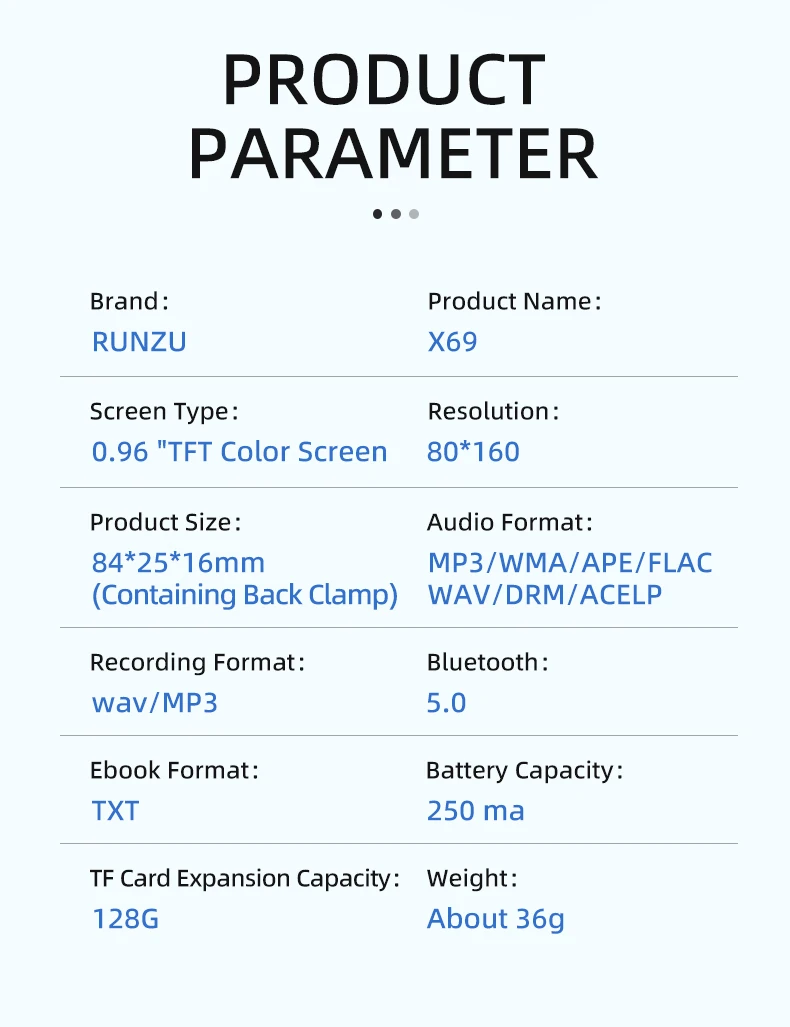This screenshot has height=1027, width=790.
Task: Click the 84*25*16mm product size value
Action: click(x=178, y=563)
